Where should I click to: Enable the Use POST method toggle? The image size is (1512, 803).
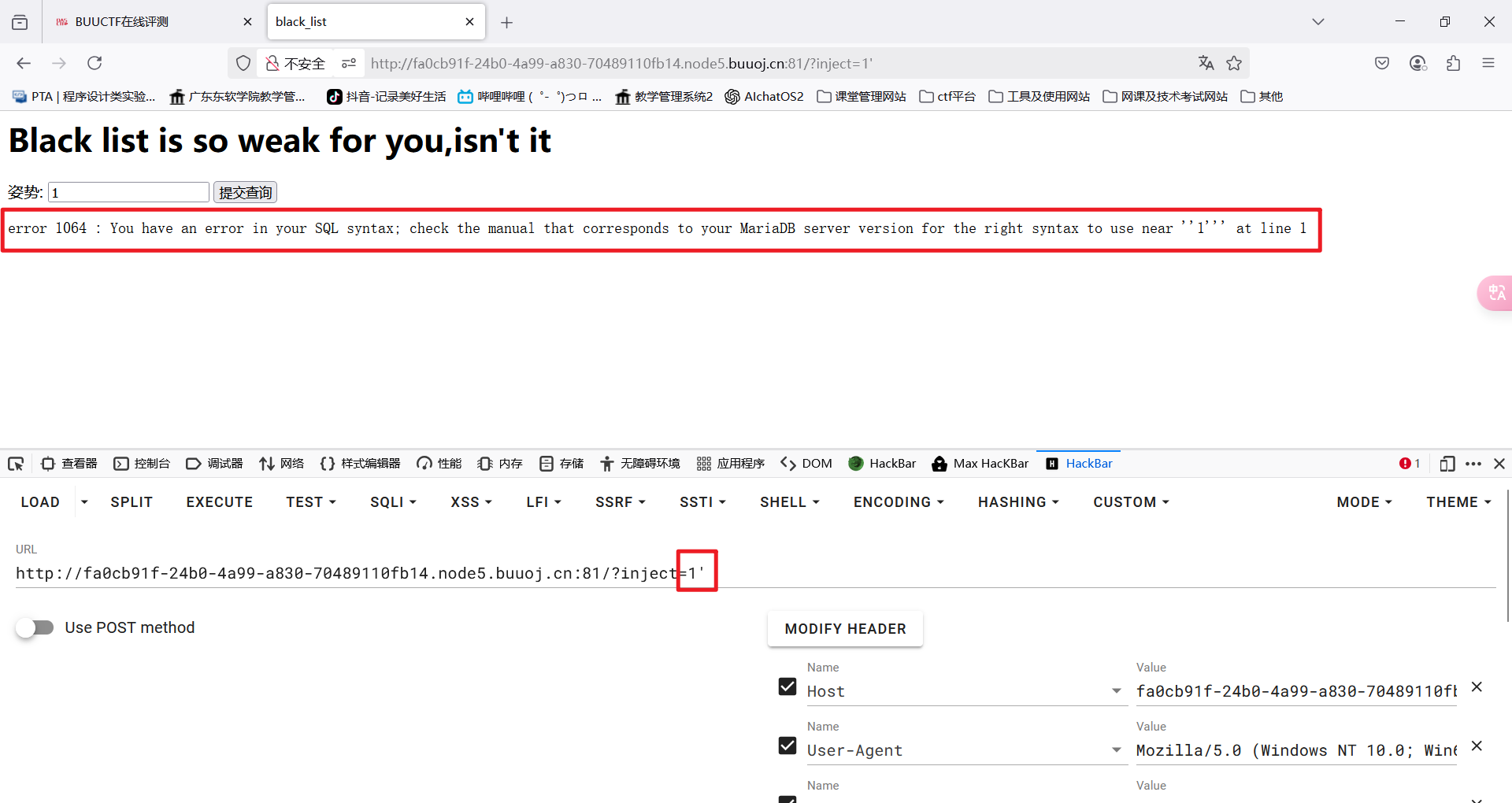point(35,627)
